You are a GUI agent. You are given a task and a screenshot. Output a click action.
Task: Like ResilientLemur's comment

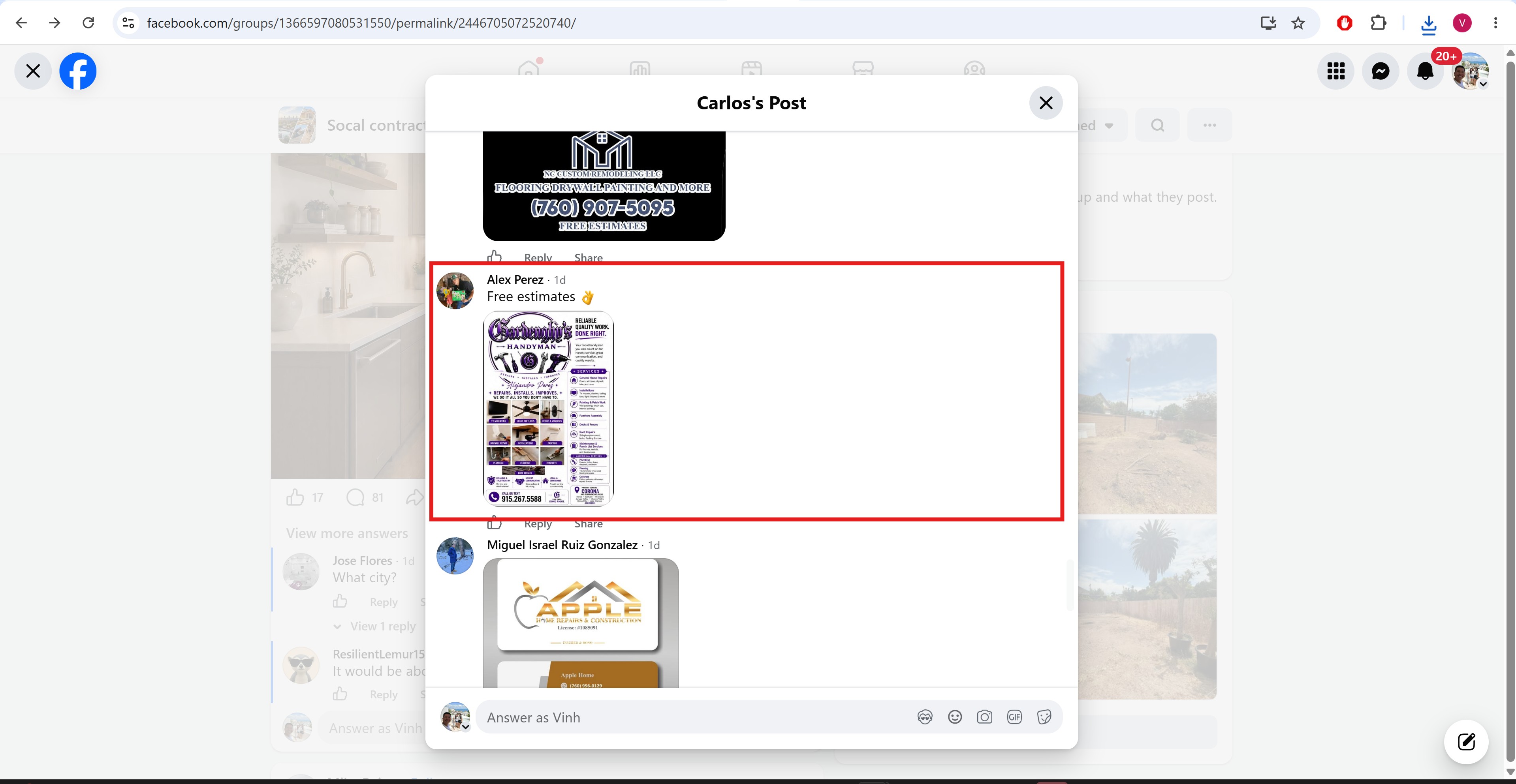(340, 694)
